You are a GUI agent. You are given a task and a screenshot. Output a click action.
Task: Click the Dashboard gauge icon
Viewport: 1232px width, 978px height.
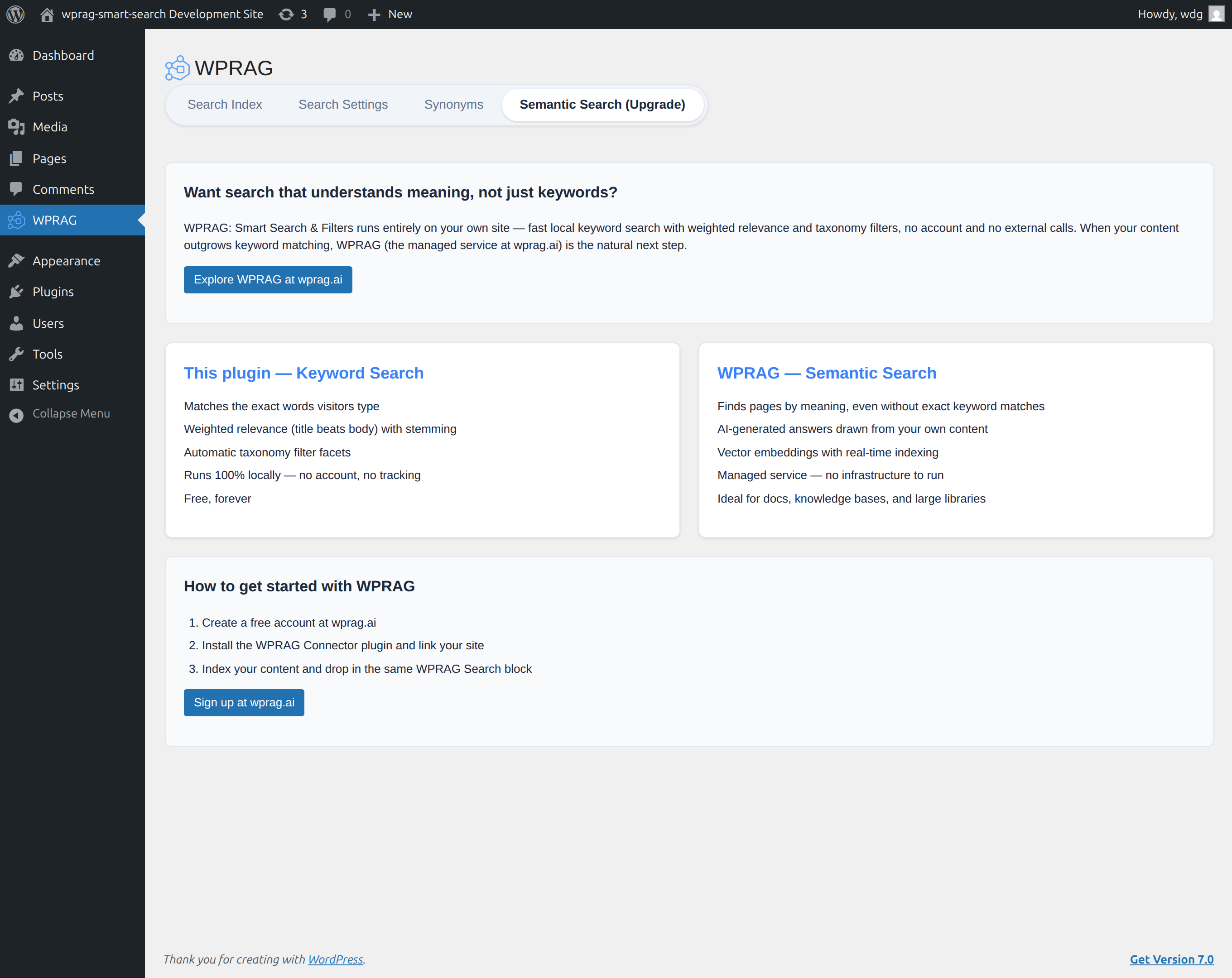click(17, 55)
